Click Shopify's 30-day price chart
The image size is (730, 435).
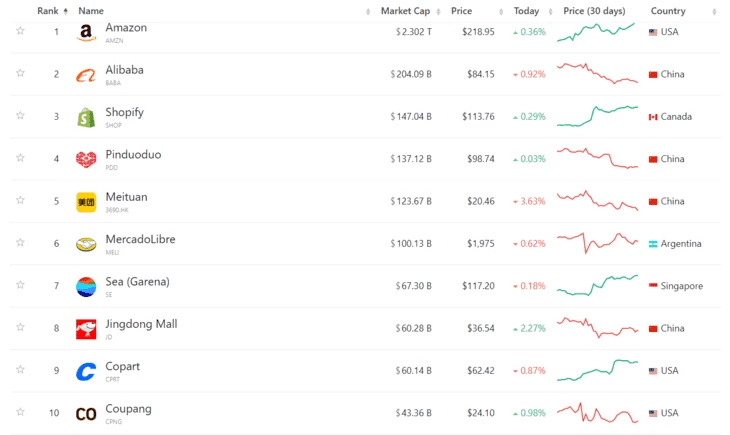(x=597, y=116)
